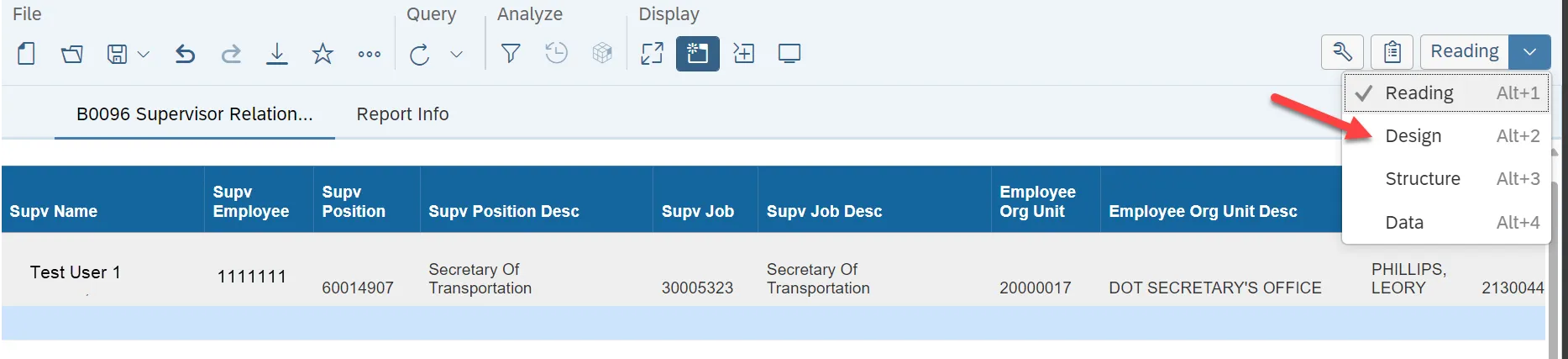The width and height of the screenshot is (1568, 359).
Task: Choose Structure mode in the dropdown
Action: [1422, 179]
